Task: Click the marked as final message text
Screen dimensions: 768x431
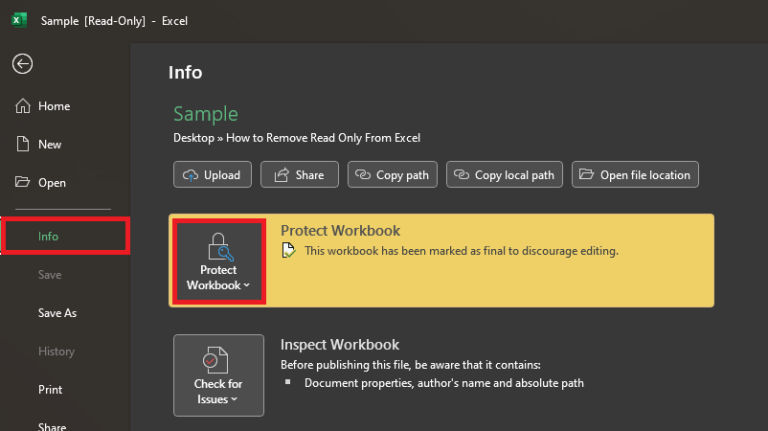Action: [461, 251]
